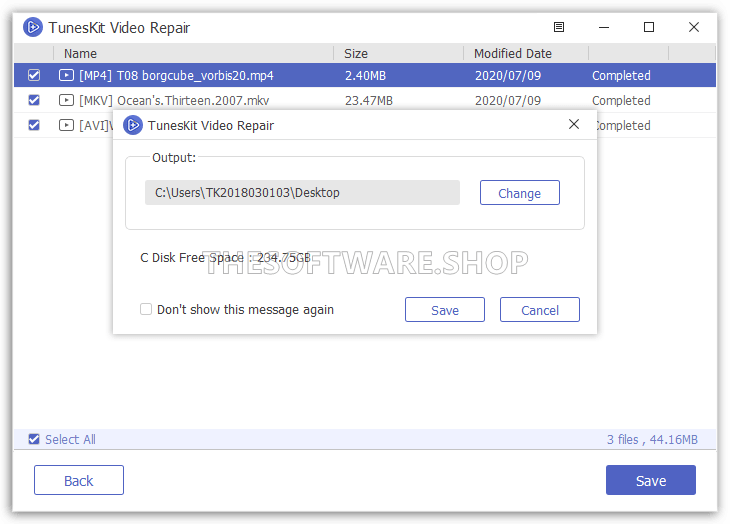Sort list by Size column header
Screen dimensions: 730x524
click(356, 53)
